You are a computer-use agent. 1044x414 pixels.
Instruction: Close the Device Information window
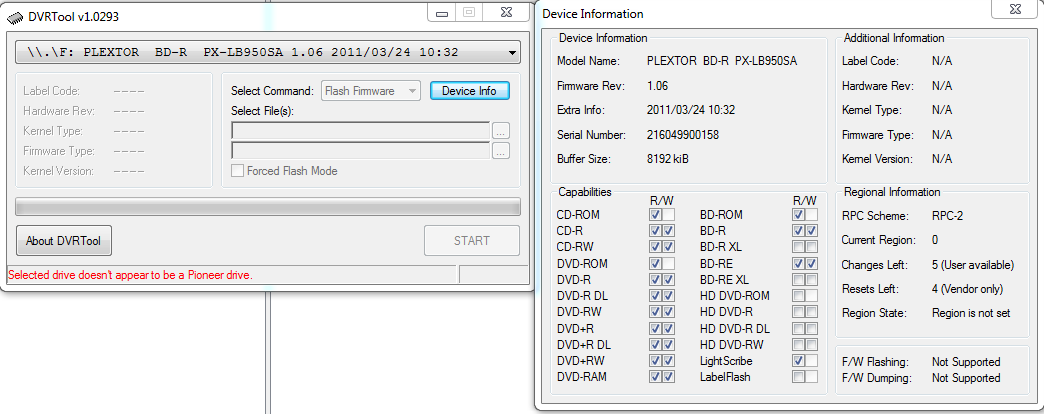1017,9
